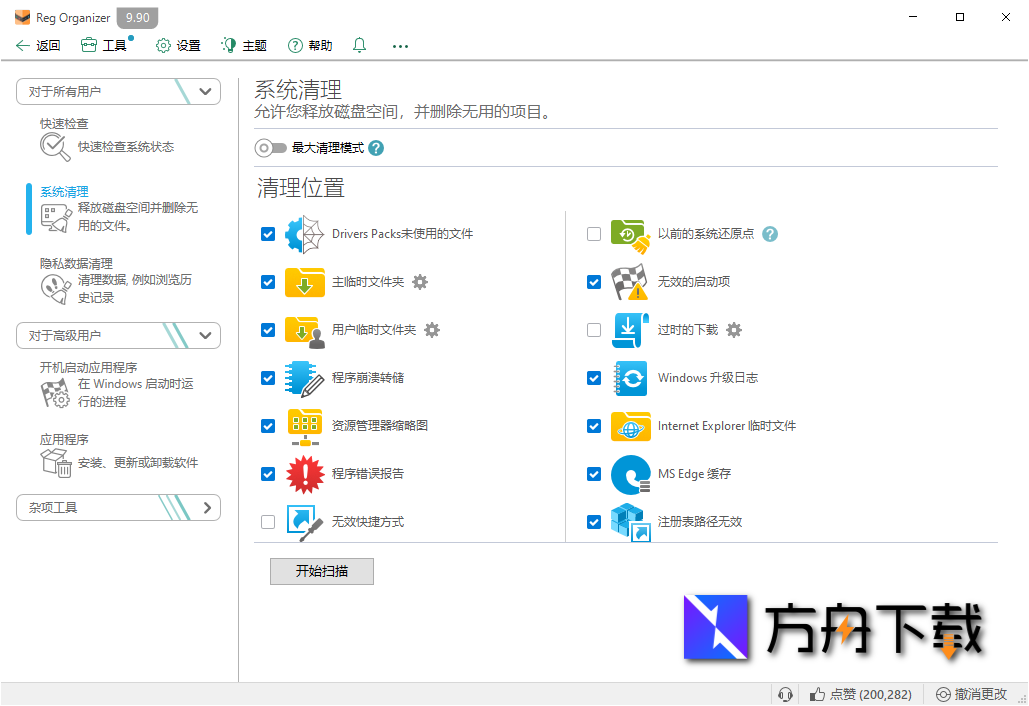Toggle on 最大清理模式
Screen dimensions: 1029x706
click(x=271, y=146)
